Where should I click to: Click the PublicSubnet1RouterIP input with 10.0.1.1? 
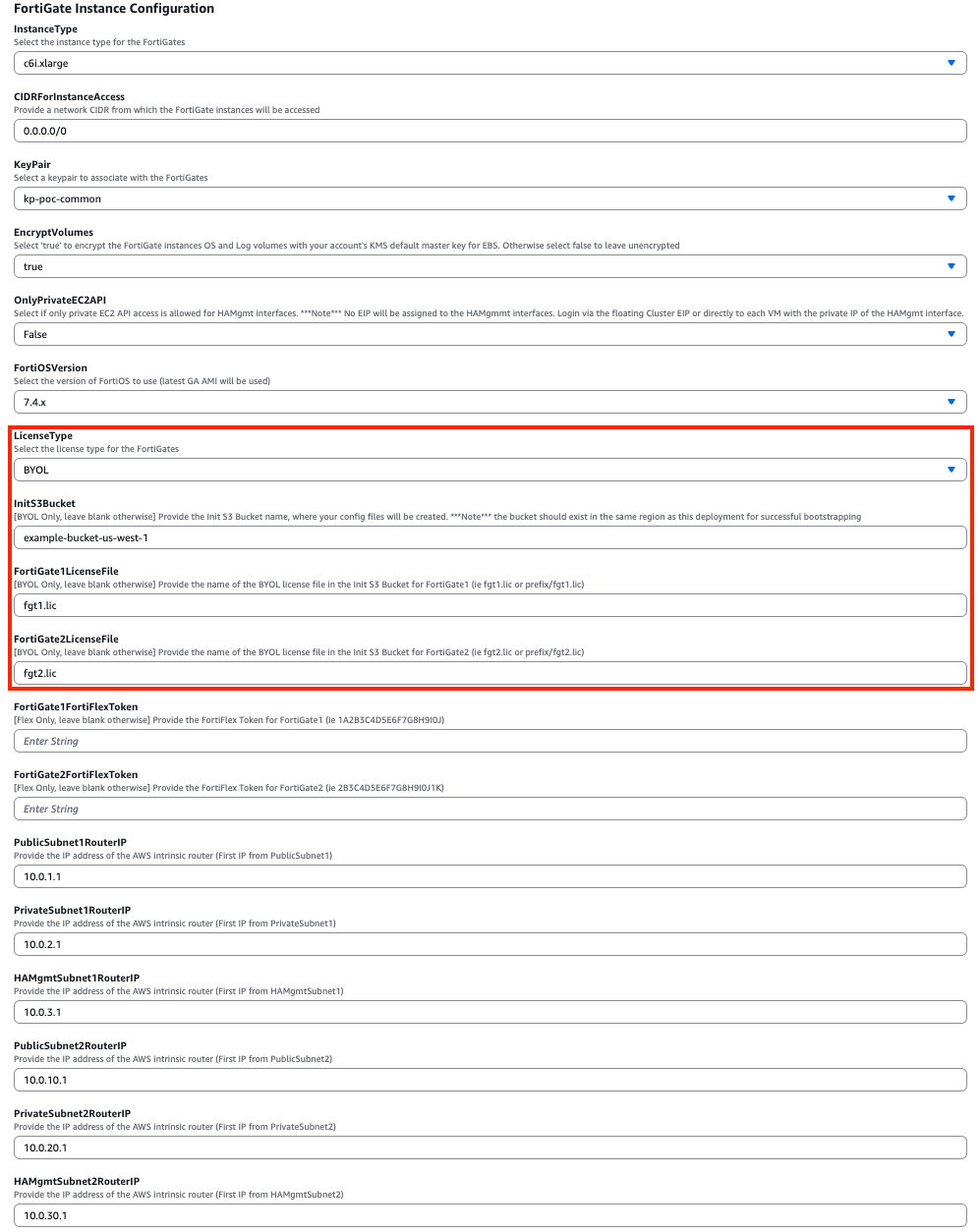pos(490,876)
